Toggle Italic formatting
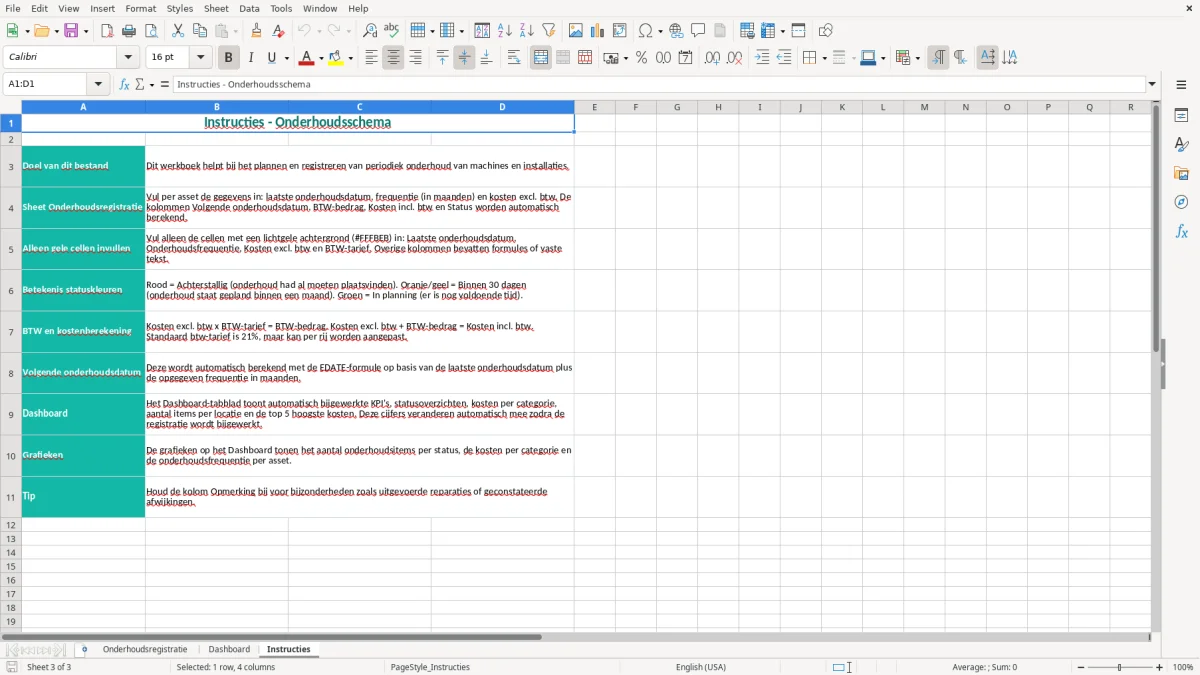The image size is (1200, 675). pyautogui.click(x=251, y=58)
